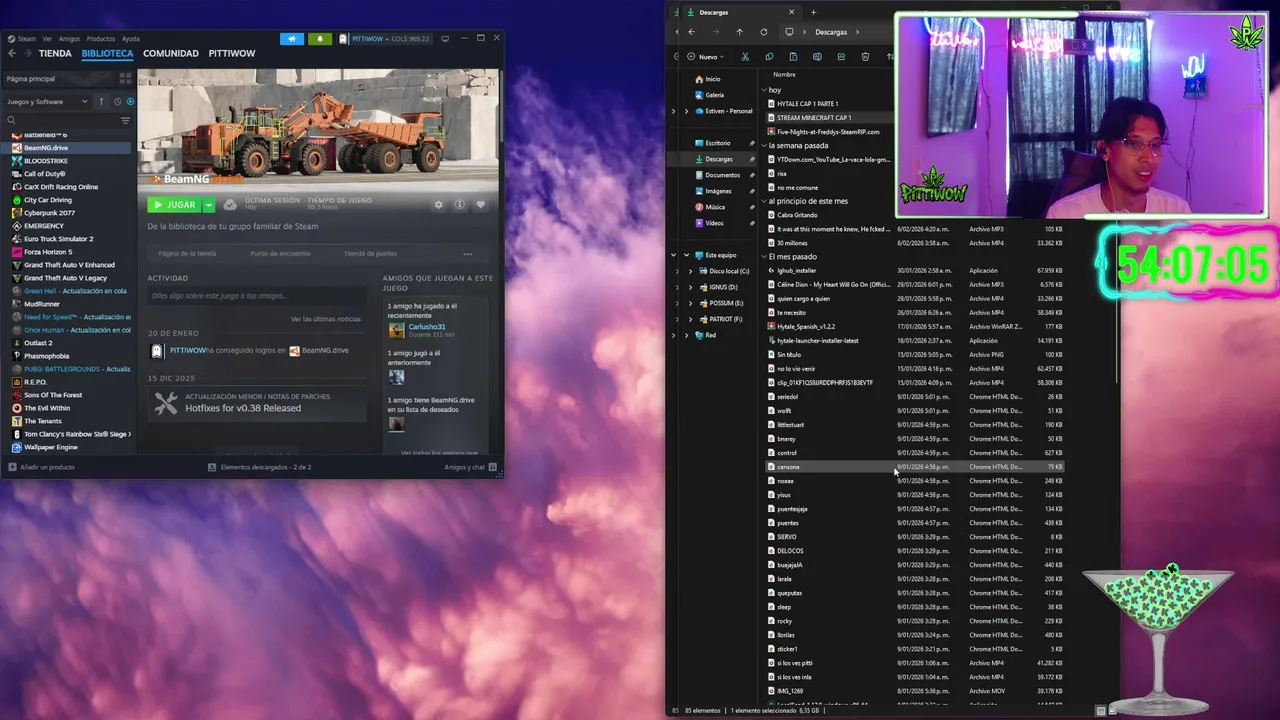This screenshot has width=1280, height=720.
Task: Open the Productos menu in Steam
Action: 100,38
